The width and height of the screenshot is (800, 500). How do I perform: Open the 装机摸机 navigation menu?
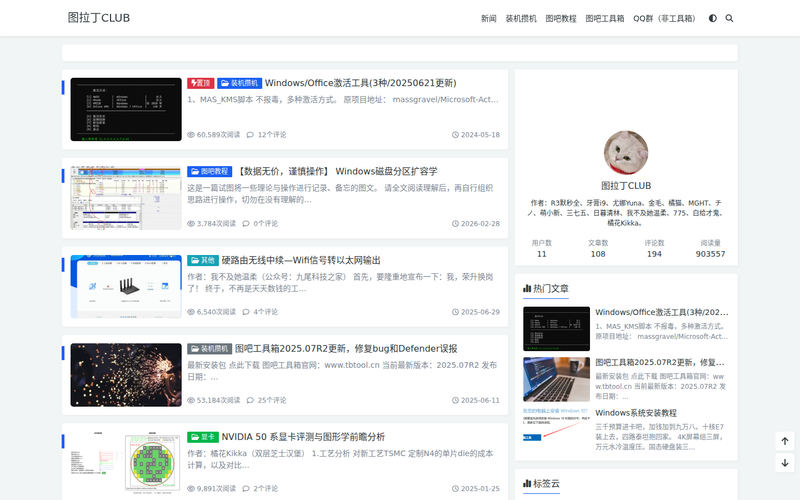(520, 18)
